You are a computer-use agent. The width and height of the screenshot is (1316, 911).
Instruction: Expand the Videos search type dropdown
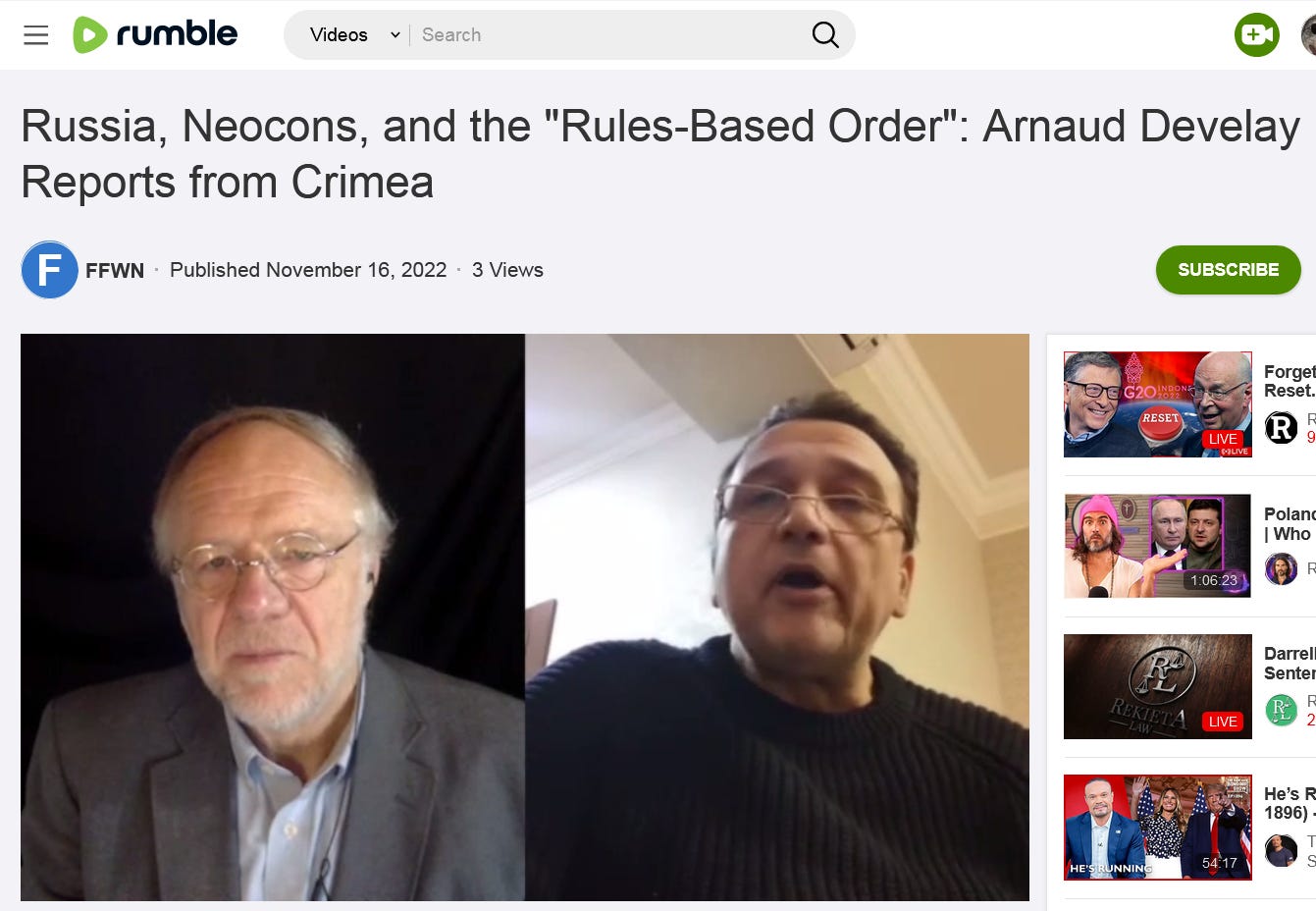pos(354,35)
